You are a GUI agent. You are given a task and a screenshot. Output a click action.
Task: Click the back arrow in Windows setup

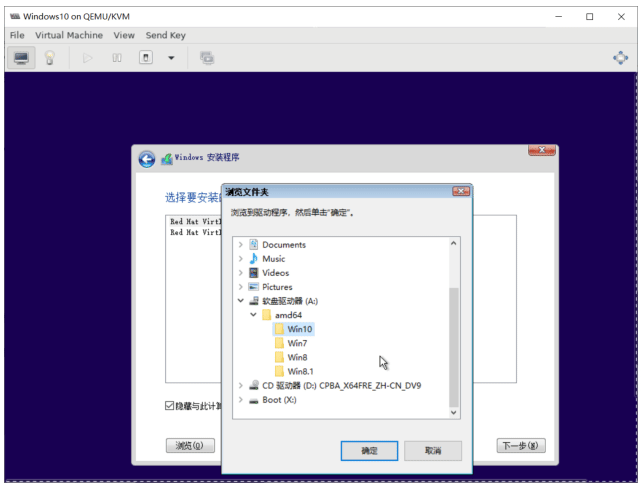[x=147, y=159]
